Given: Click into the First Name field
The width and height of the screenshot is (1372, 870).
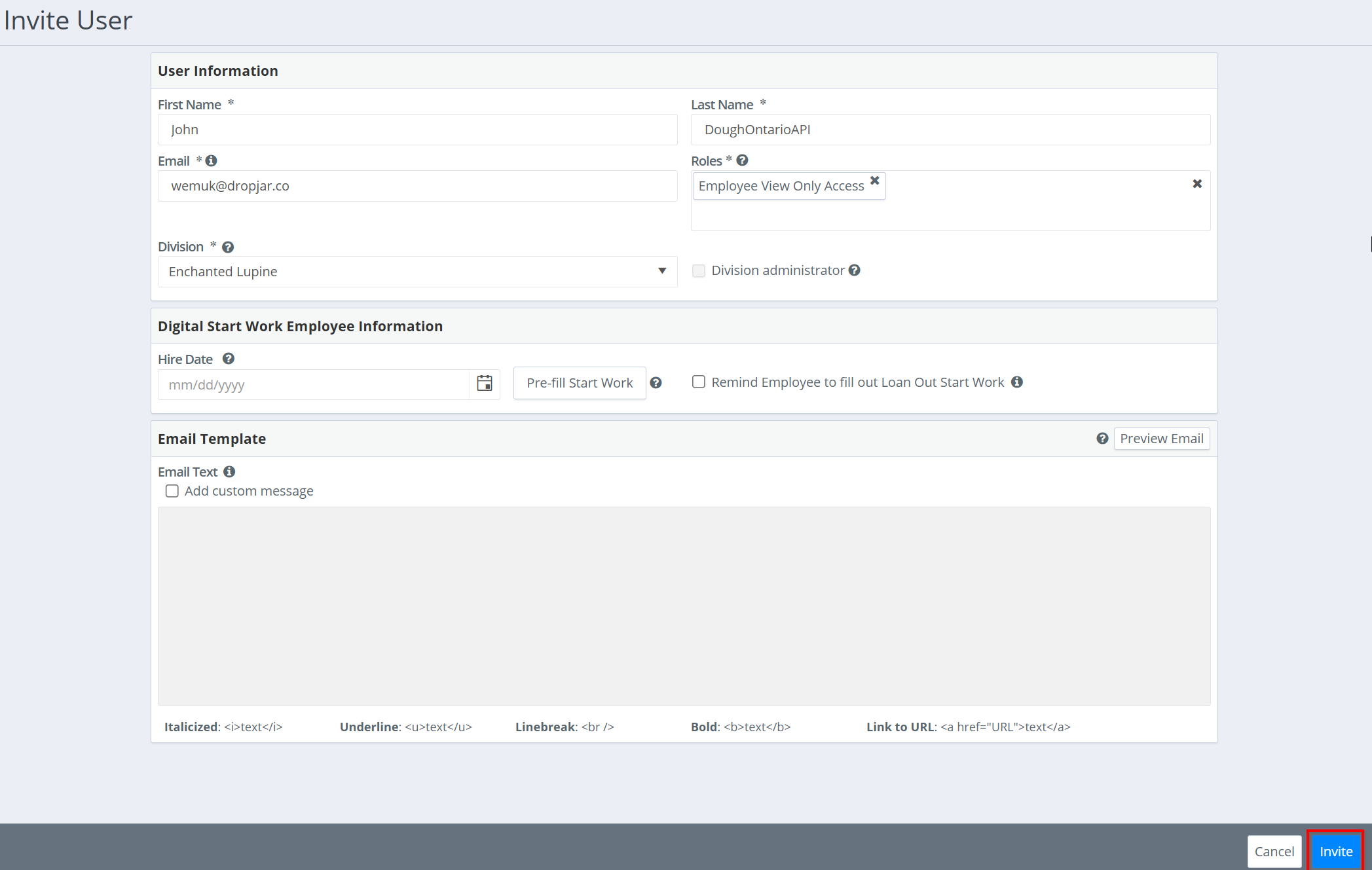Looking at the screenshot, I should [417, 130].
